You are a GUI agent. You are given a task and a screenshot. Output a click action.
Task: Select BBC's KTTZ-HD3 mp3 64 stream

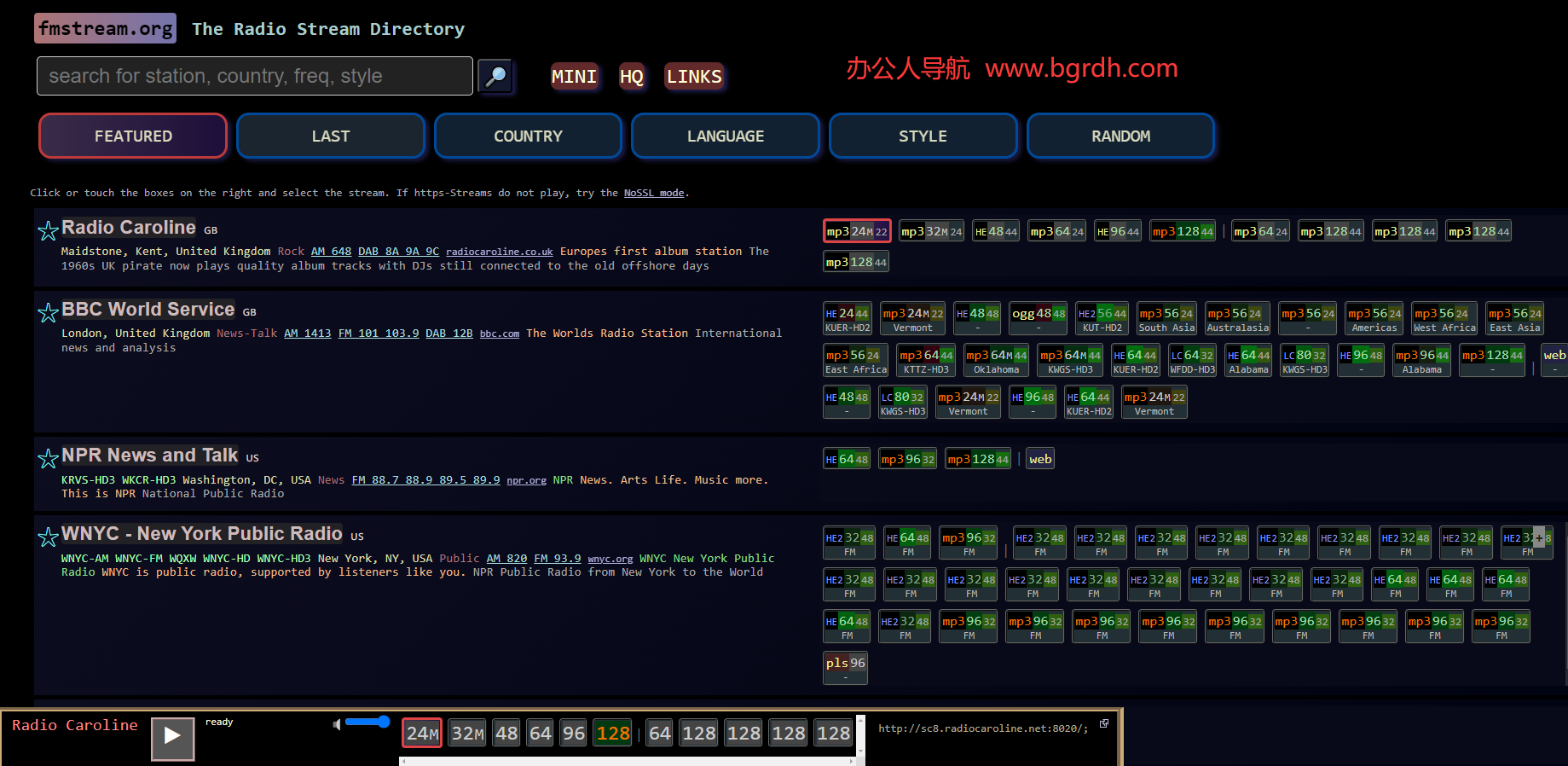tap(926, 360)
